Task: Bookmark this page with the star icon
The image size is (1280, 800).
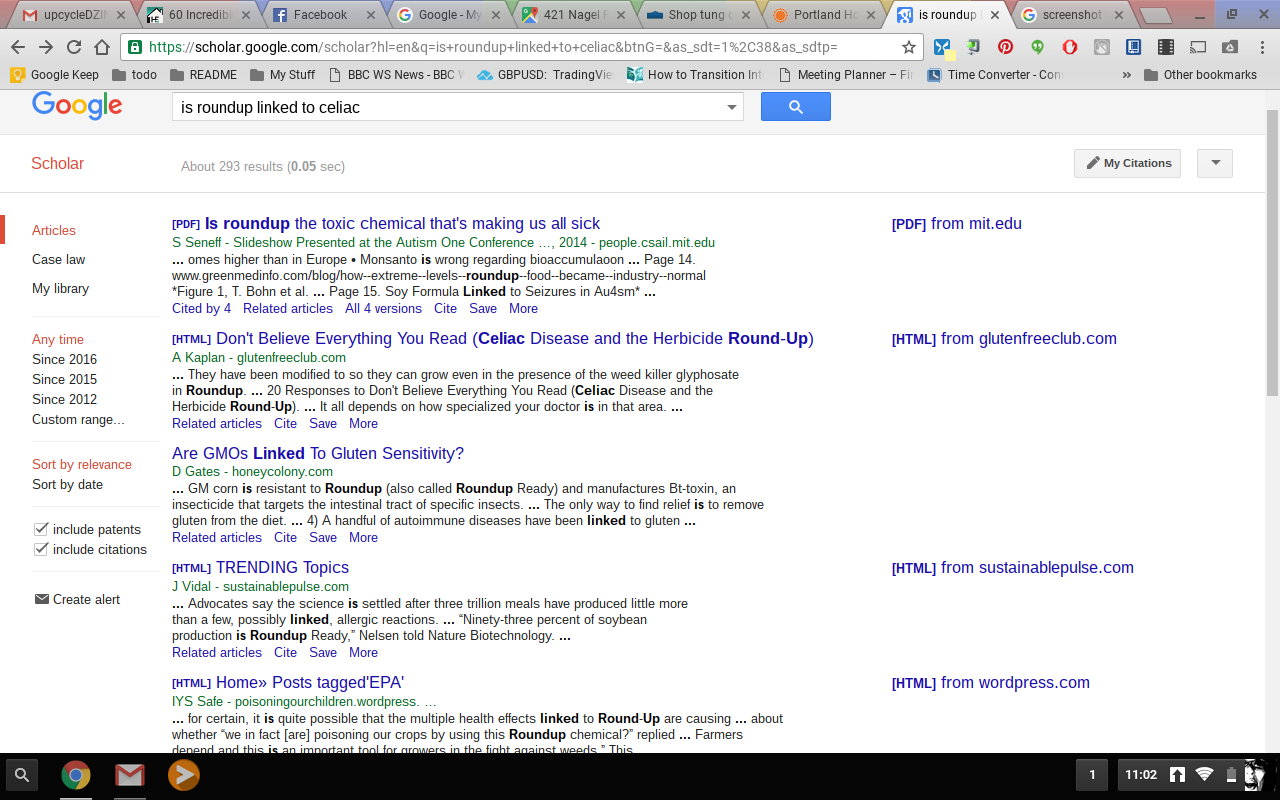Action: (908, 47)
